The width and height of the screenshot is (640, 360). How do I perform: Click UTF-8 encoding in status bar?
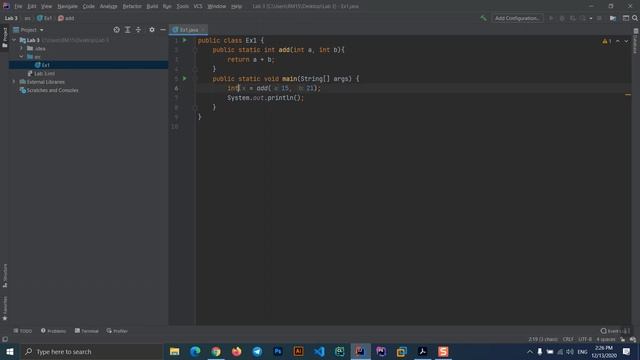point(584,340)
